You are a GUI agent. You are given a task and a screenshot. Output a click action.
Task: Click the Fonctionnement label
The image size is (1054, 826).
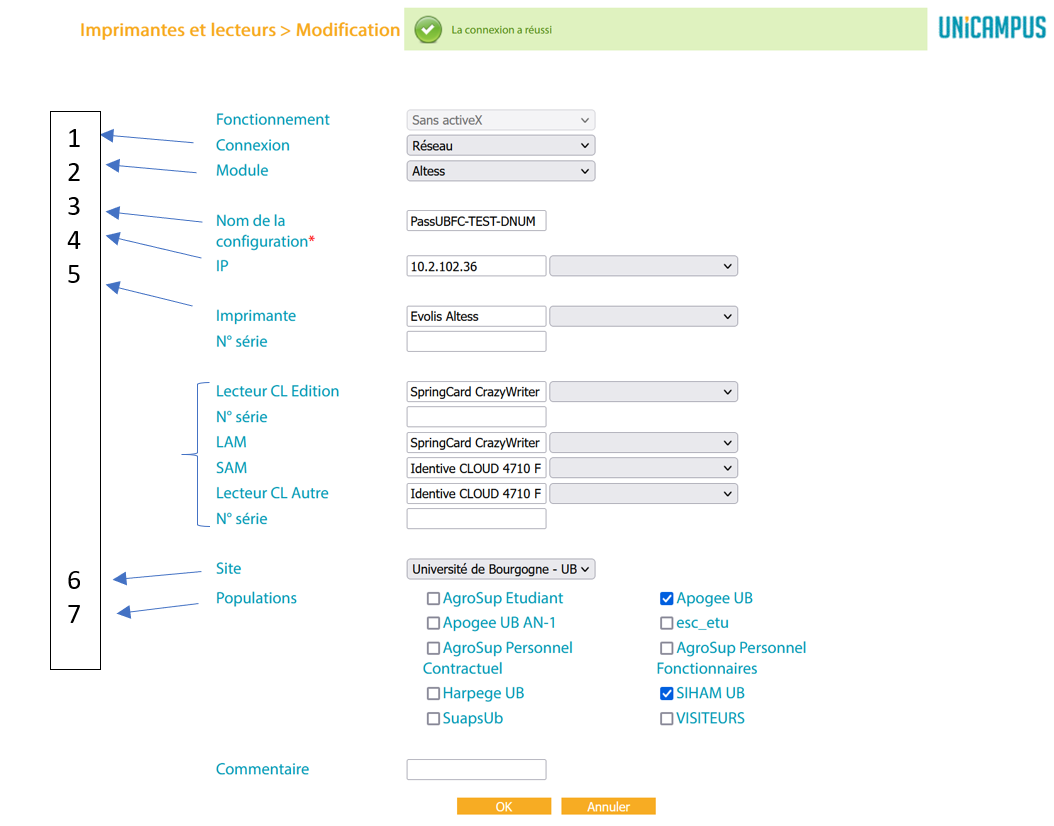[x=272, y=120]
